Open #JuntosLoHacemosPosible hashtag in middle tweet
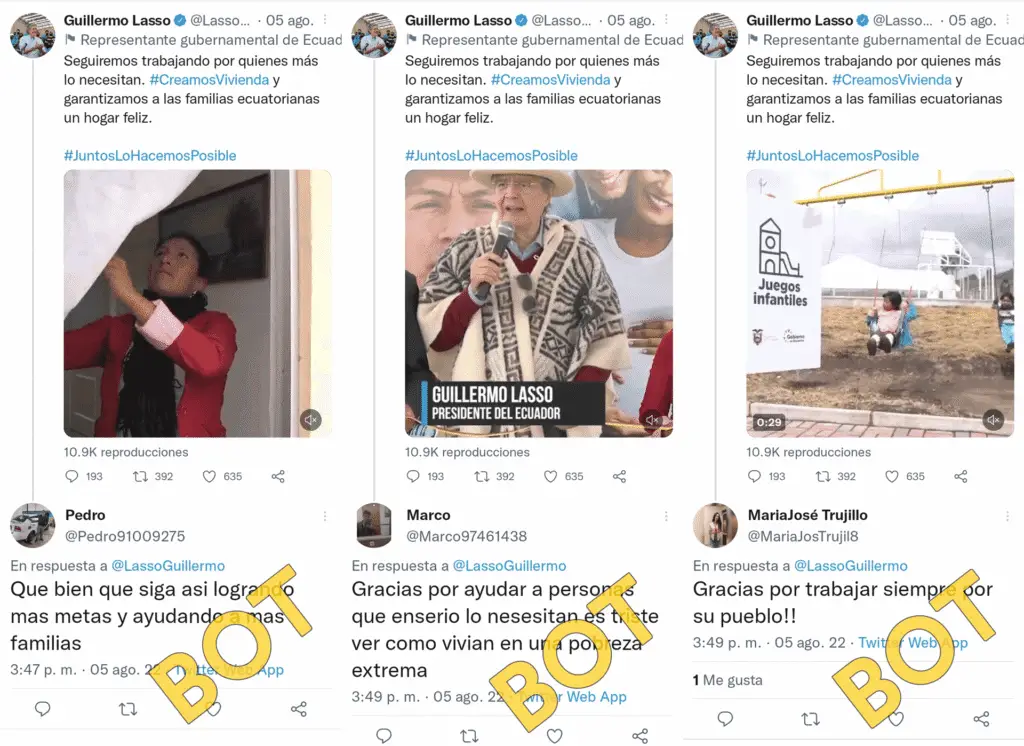 pyautogui.click(x=491, y=155)
